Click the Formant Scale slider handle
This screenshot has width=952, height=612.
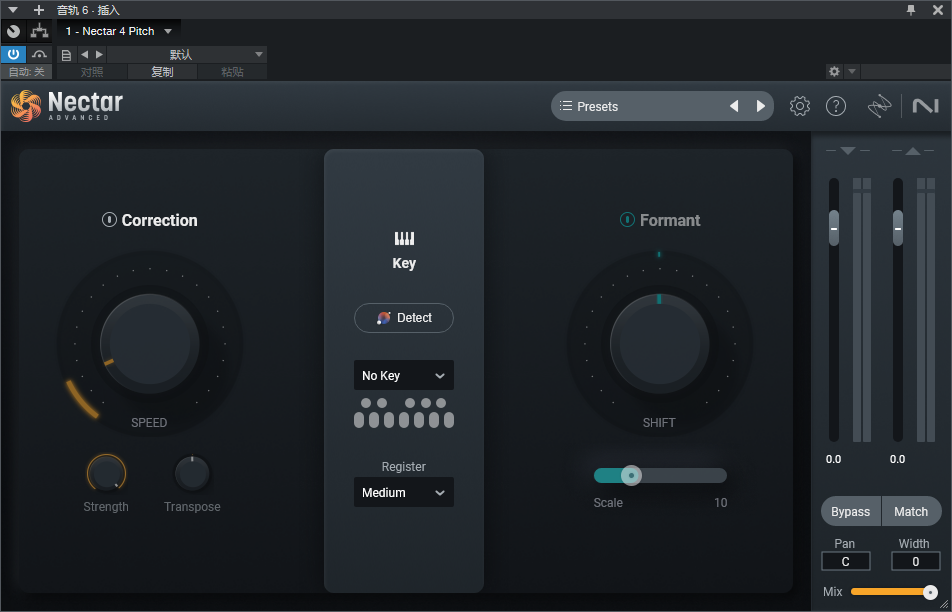631,475
